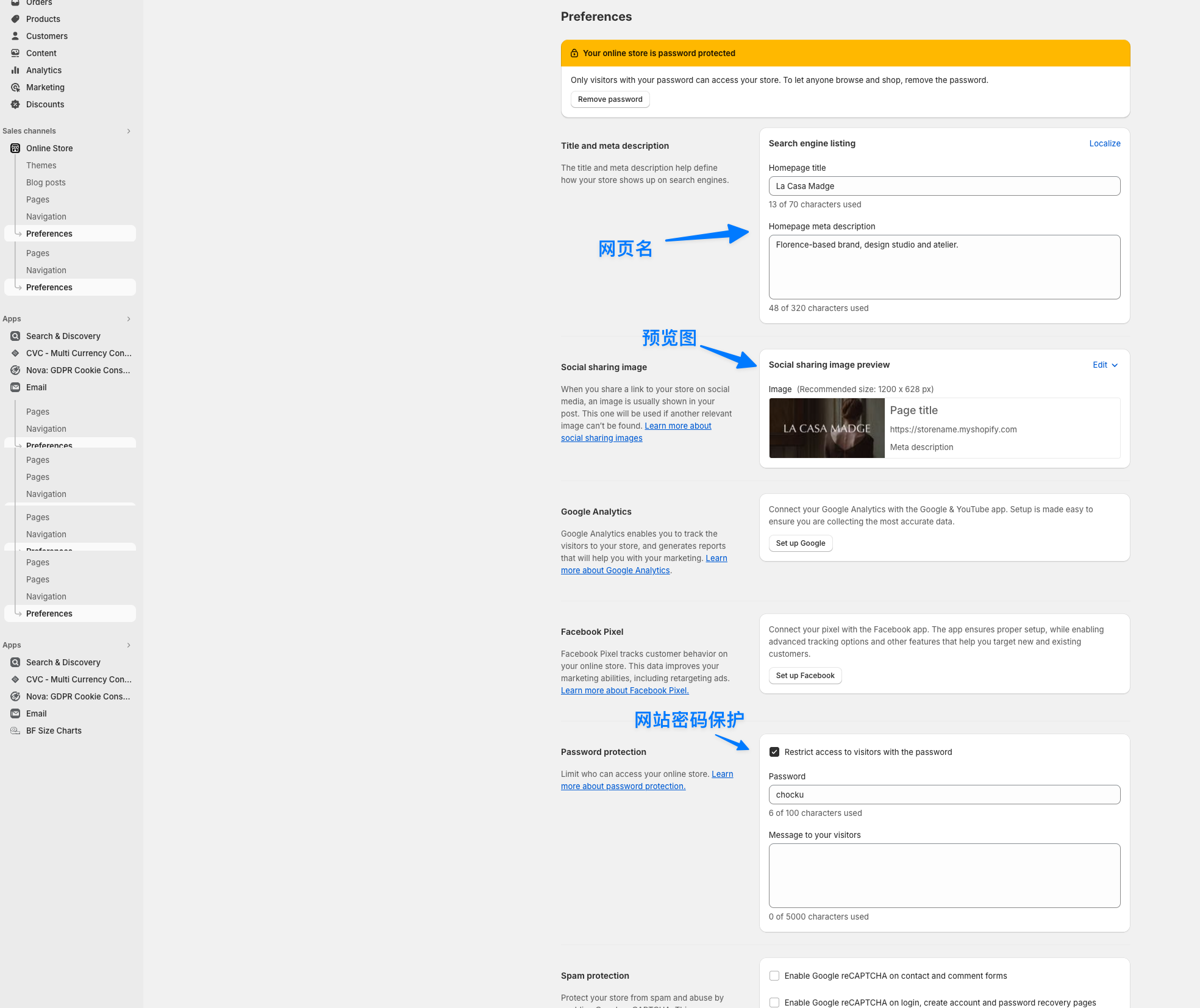Click the Products tag icon

pos(15,19)
